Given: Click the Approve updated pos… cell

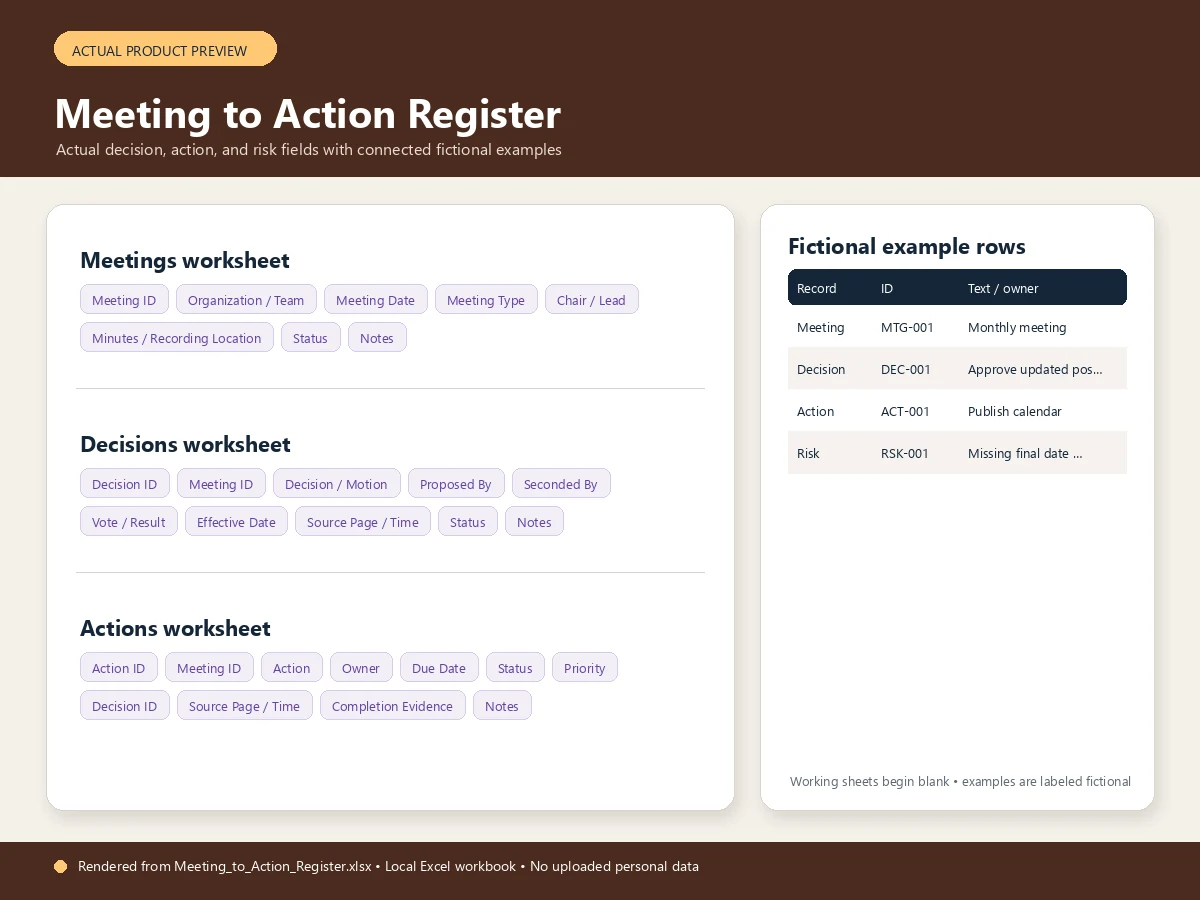Looking at the screenshot, I should (x=1035, y=369).
